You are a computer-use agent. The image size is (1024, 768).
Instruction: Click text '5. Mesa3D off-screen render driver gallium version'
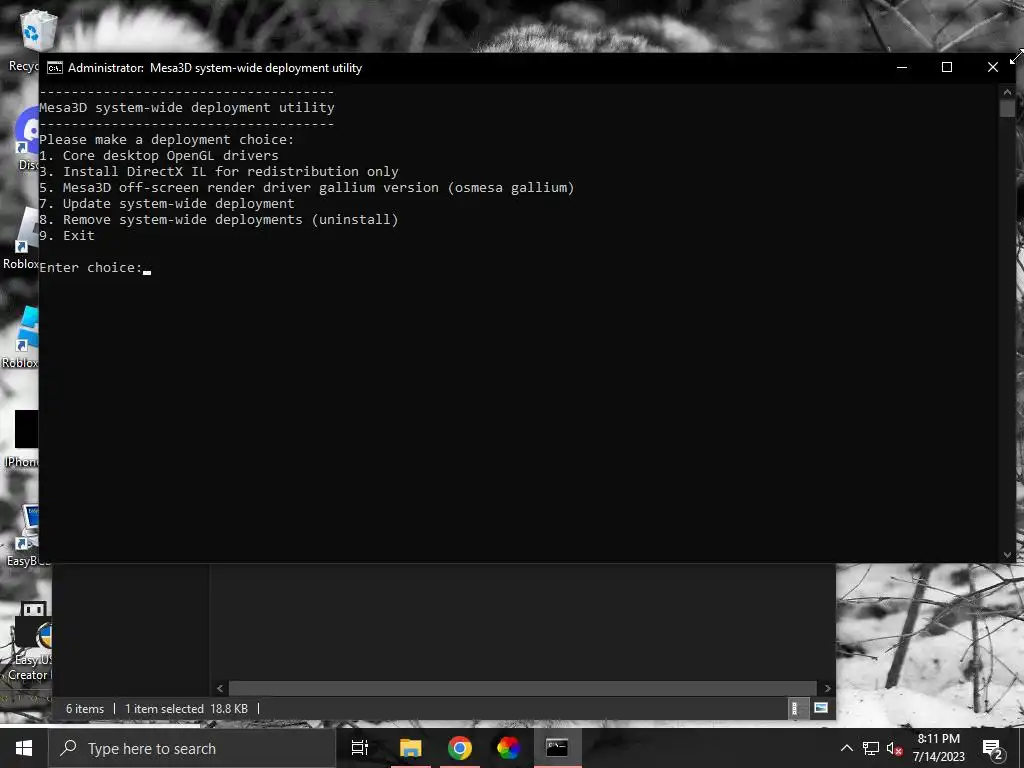click(239, 187)
